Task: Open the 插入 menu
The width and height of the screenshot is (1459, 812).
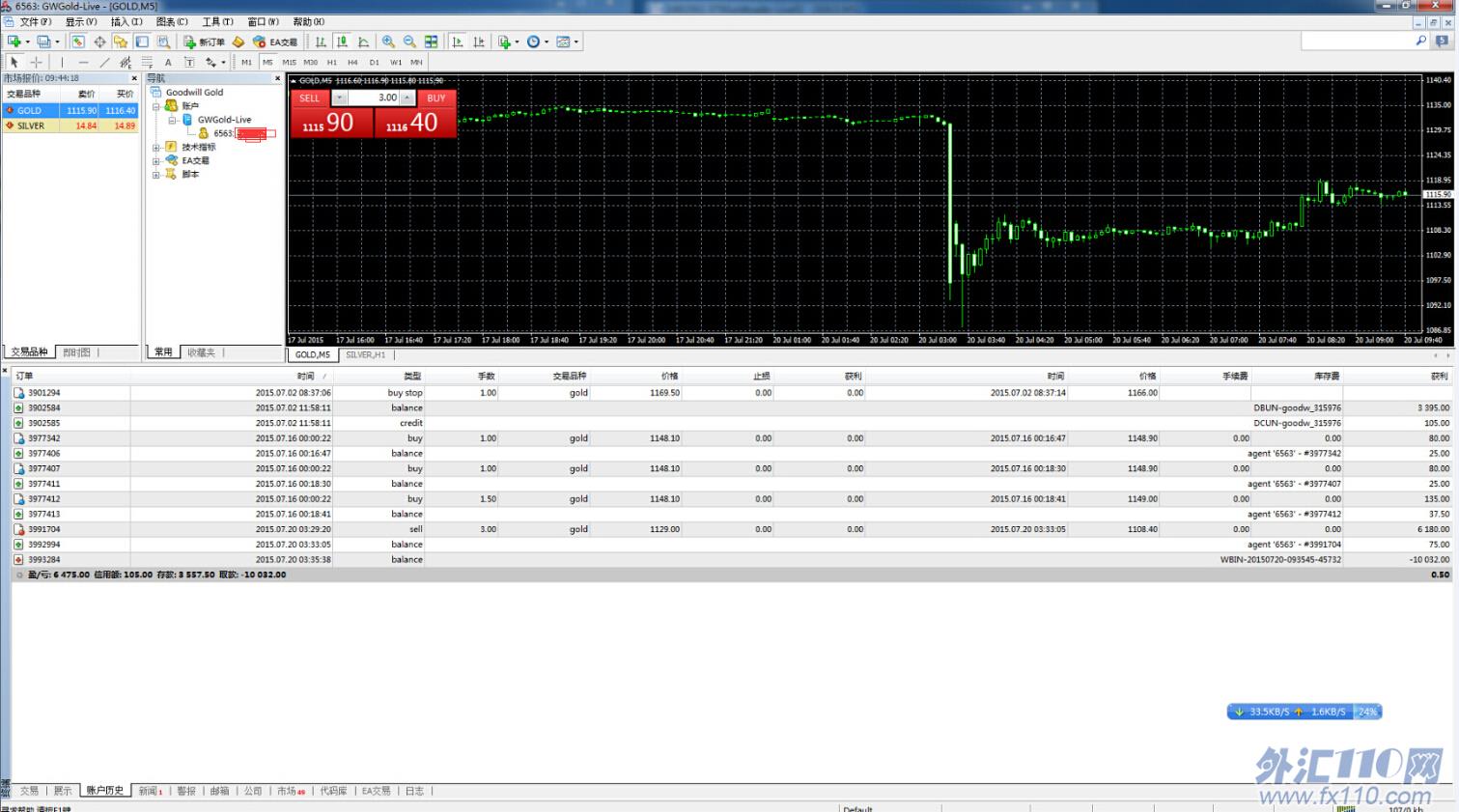Action: point(126,21)
